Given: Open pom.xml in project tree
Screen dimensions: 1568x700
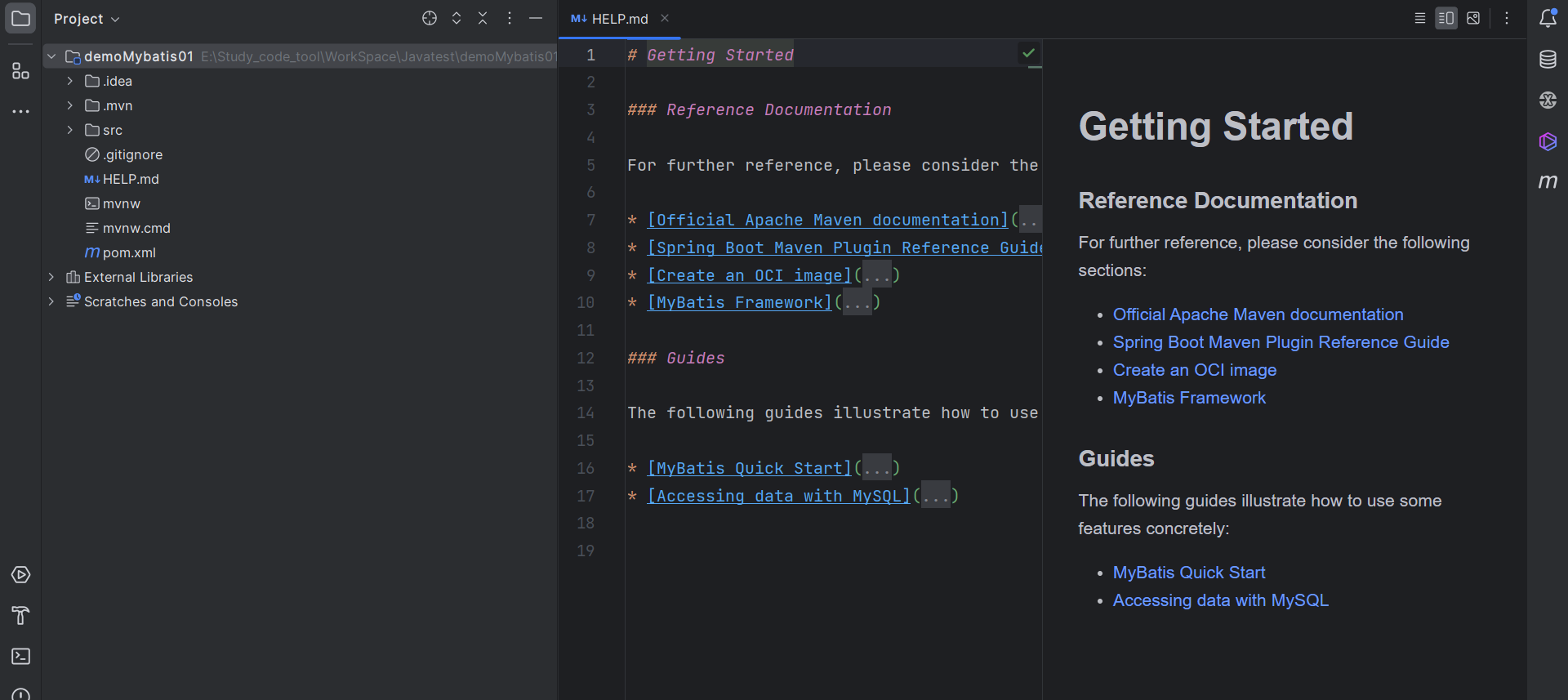Looking at the screenshot, I should 128,252.
